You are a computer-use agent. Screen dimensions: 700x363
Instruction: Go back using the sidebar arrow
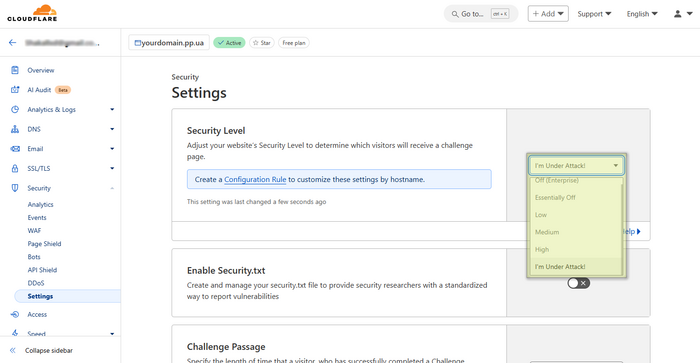[12, 43]
